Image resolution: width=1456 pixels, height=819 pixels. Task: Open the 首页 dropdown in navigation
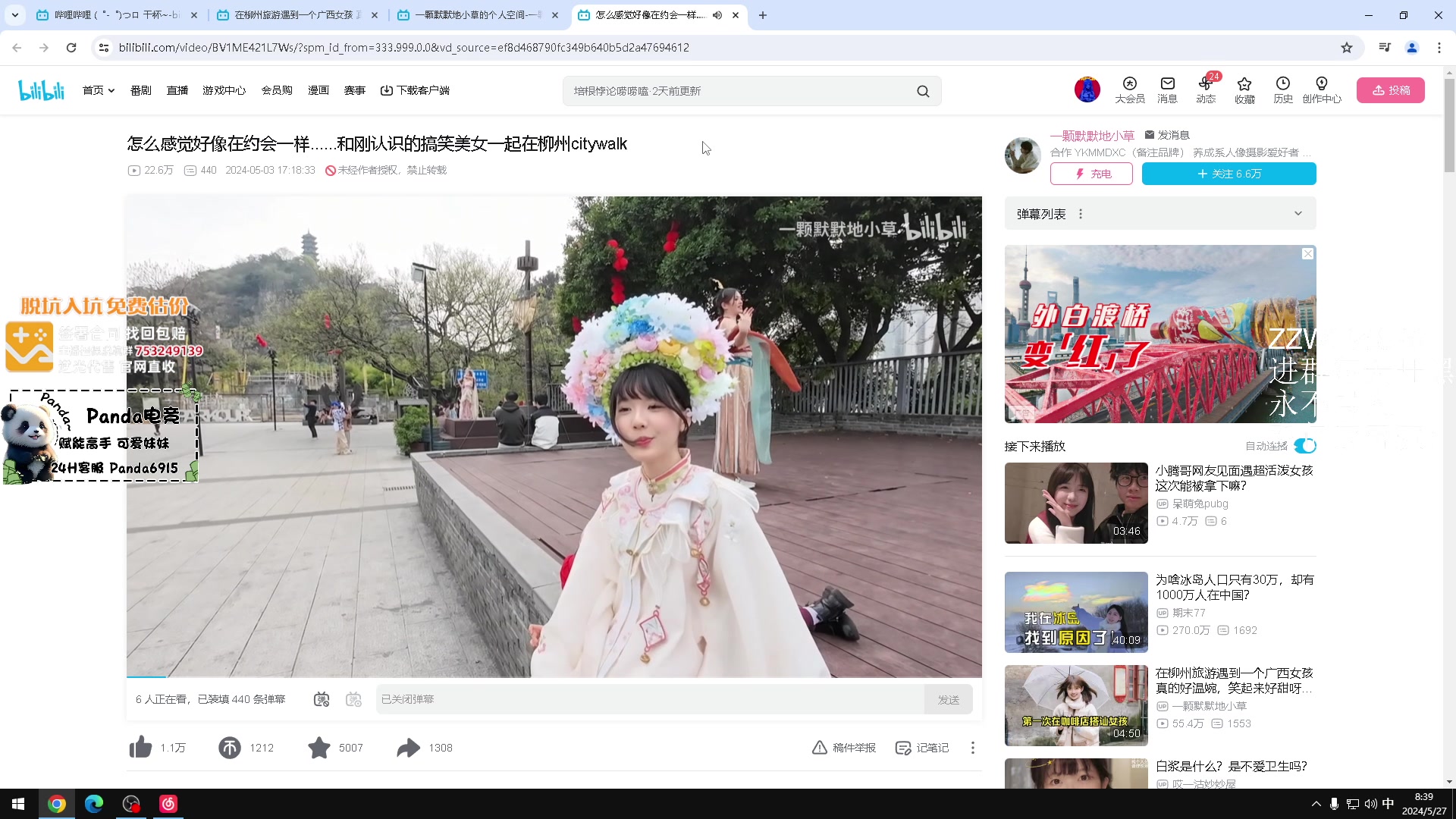(98, 89)
